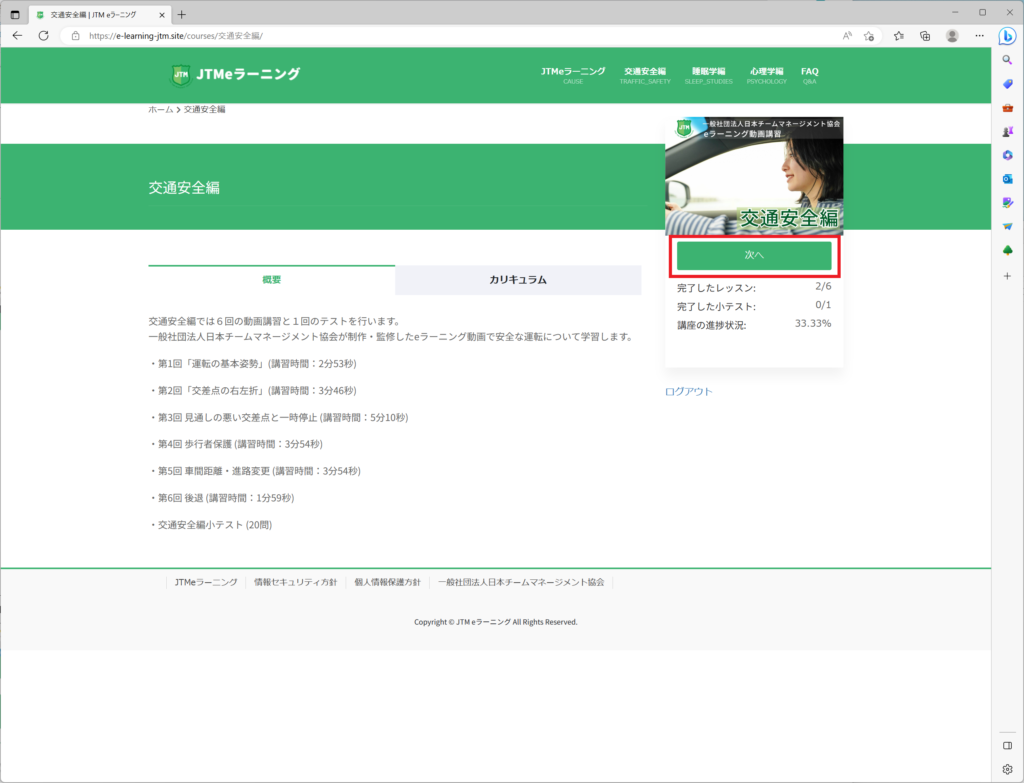The image size is (1024, 783).
Task: Click the 交通安全編 course thumbnail image
Action: [754, 175]
